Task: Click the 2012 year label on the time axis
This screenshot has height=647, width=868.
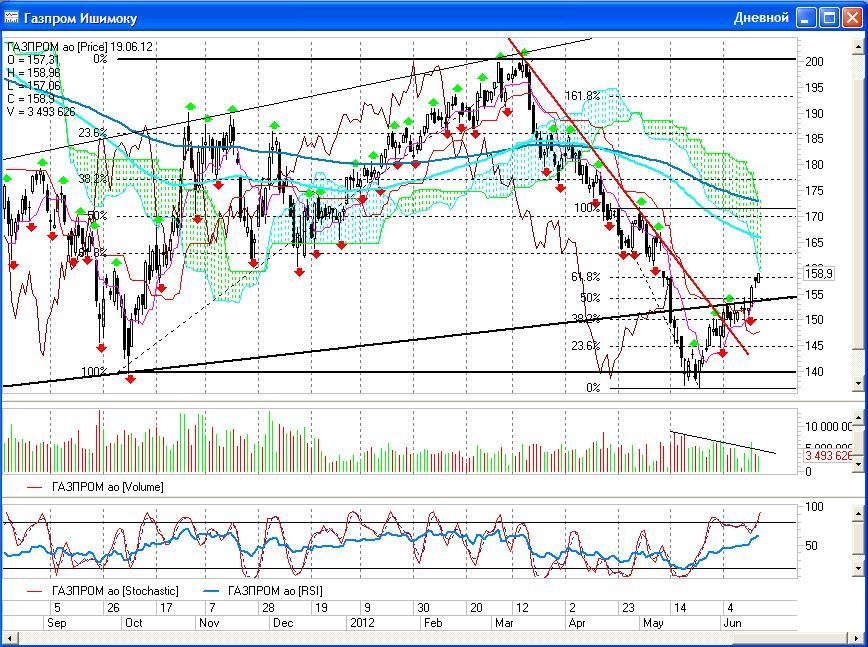Action: pyautogui.click(x=364, y=623)
